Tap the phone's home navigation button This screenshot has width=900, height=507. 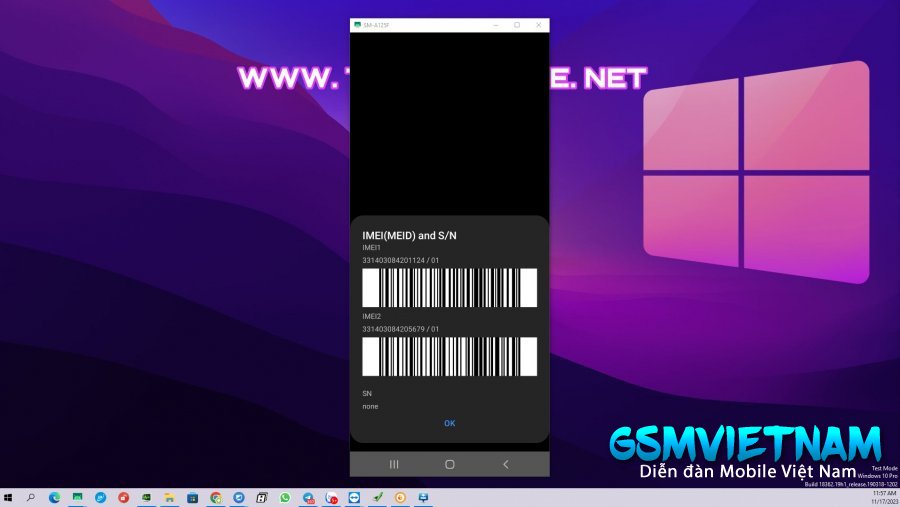(x=449, y=464)
